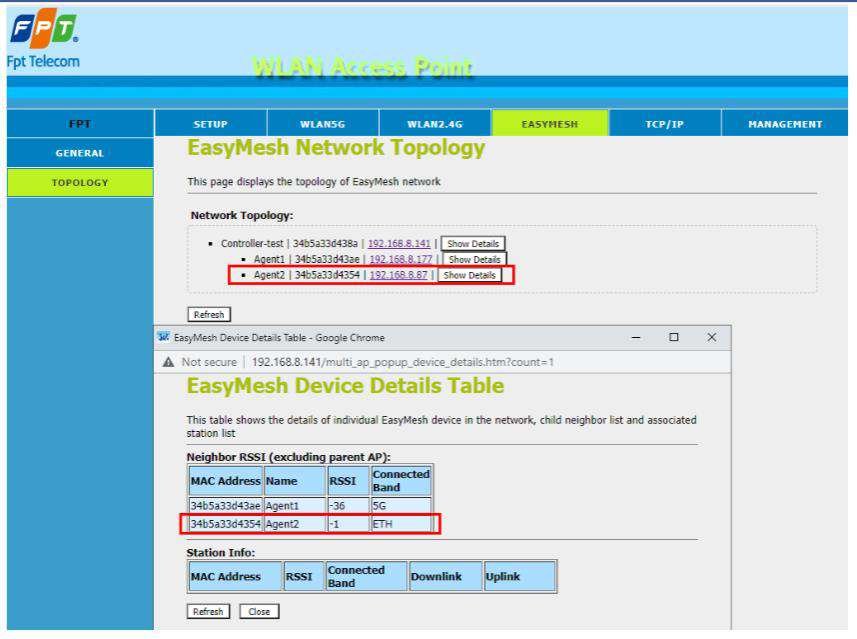
Task: Show Details for Agent2
Action: point(469,275)
